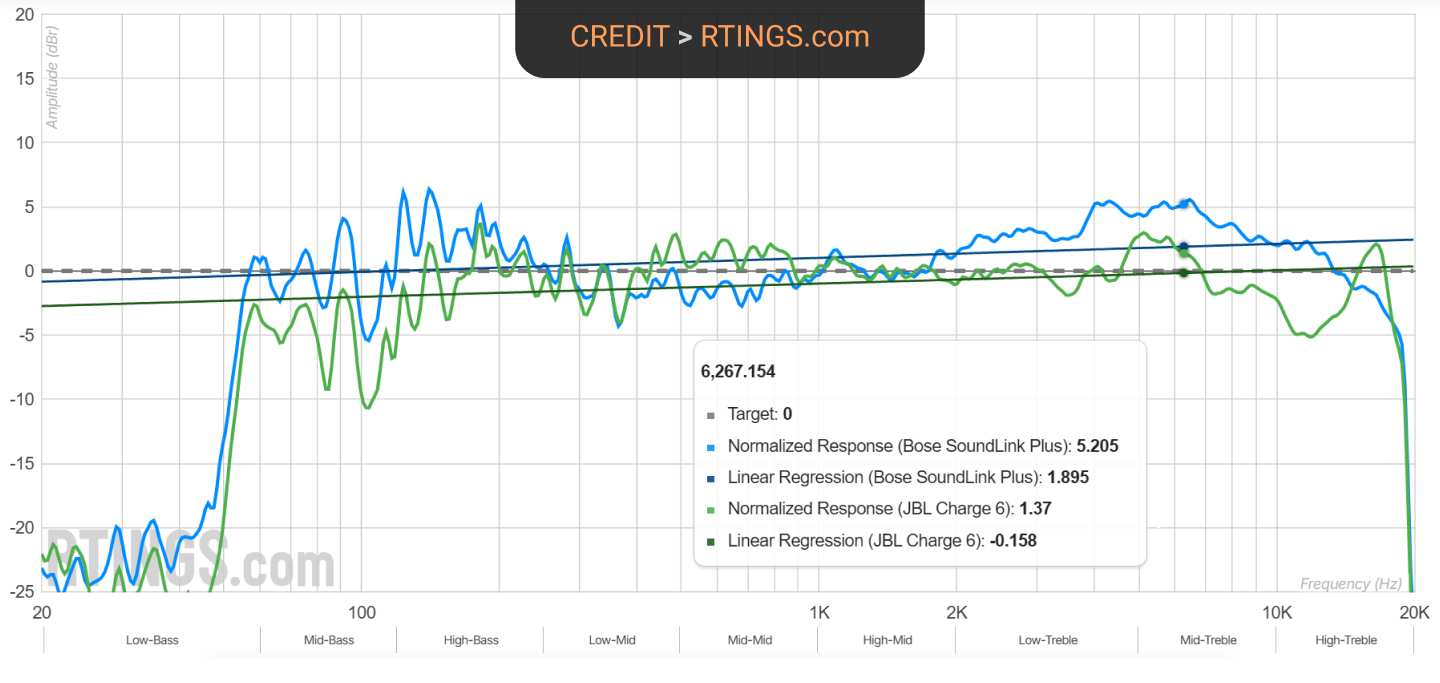The width and height of the screenshot is (1440, 683).
Task: Click the frequency axis tick label 10K
Action: 1276,611
